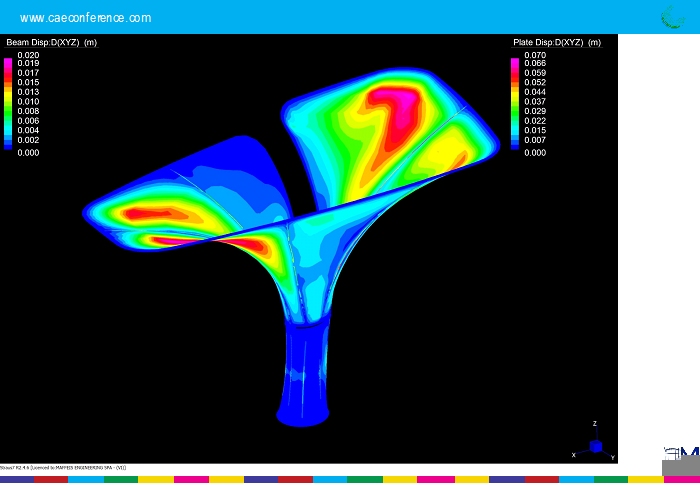Click the 0.020 maximum beam legend value
700x485 pixels.
(x=28, y=55)
